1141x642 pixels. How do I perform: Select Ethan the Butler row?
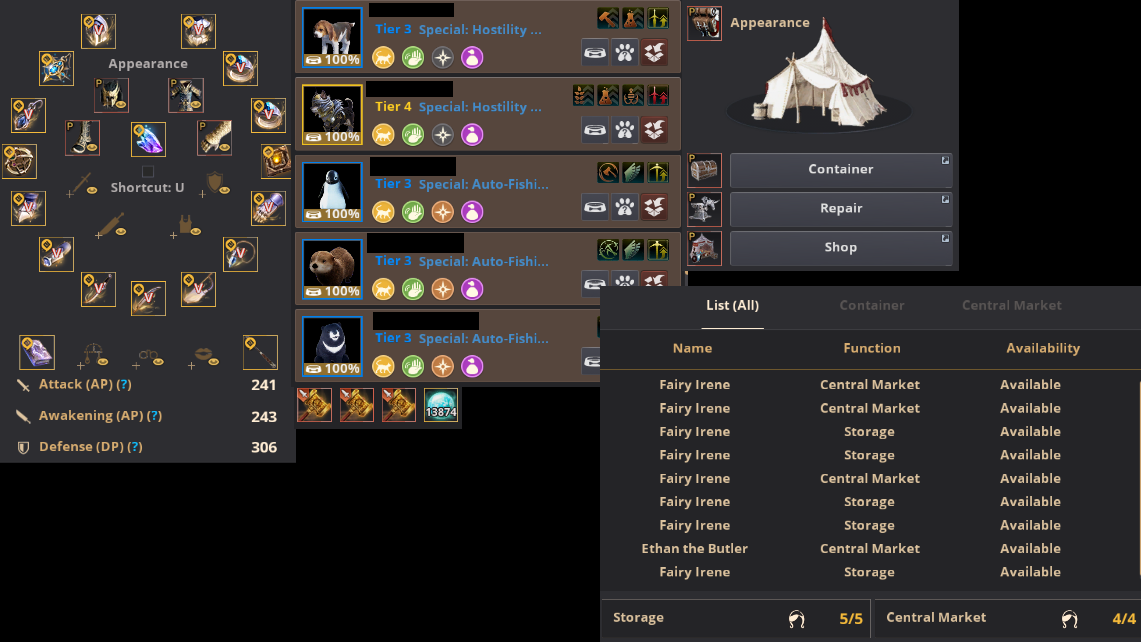pyautogui.click(x=870, y=549)
